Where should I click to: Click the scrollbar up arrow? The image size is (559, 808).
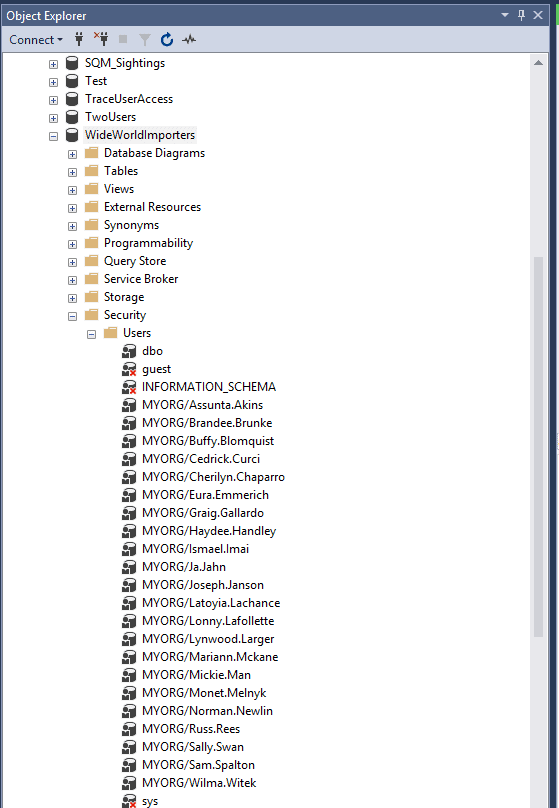point(538,63)
